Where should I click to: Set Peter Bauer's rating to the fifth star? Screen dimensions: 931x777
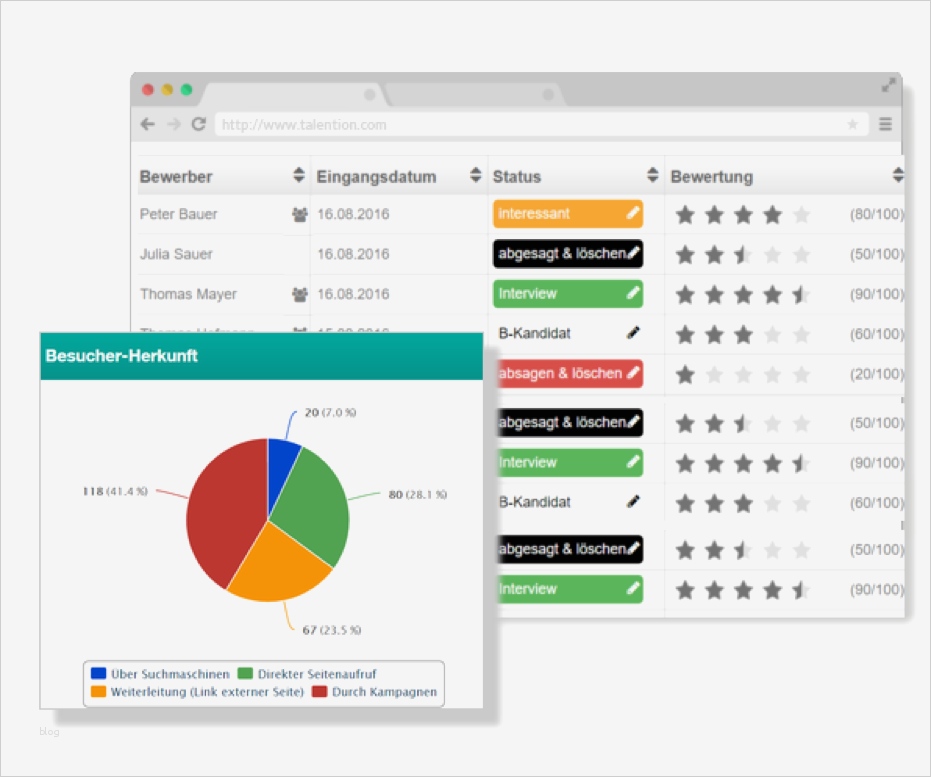[801, 214]
